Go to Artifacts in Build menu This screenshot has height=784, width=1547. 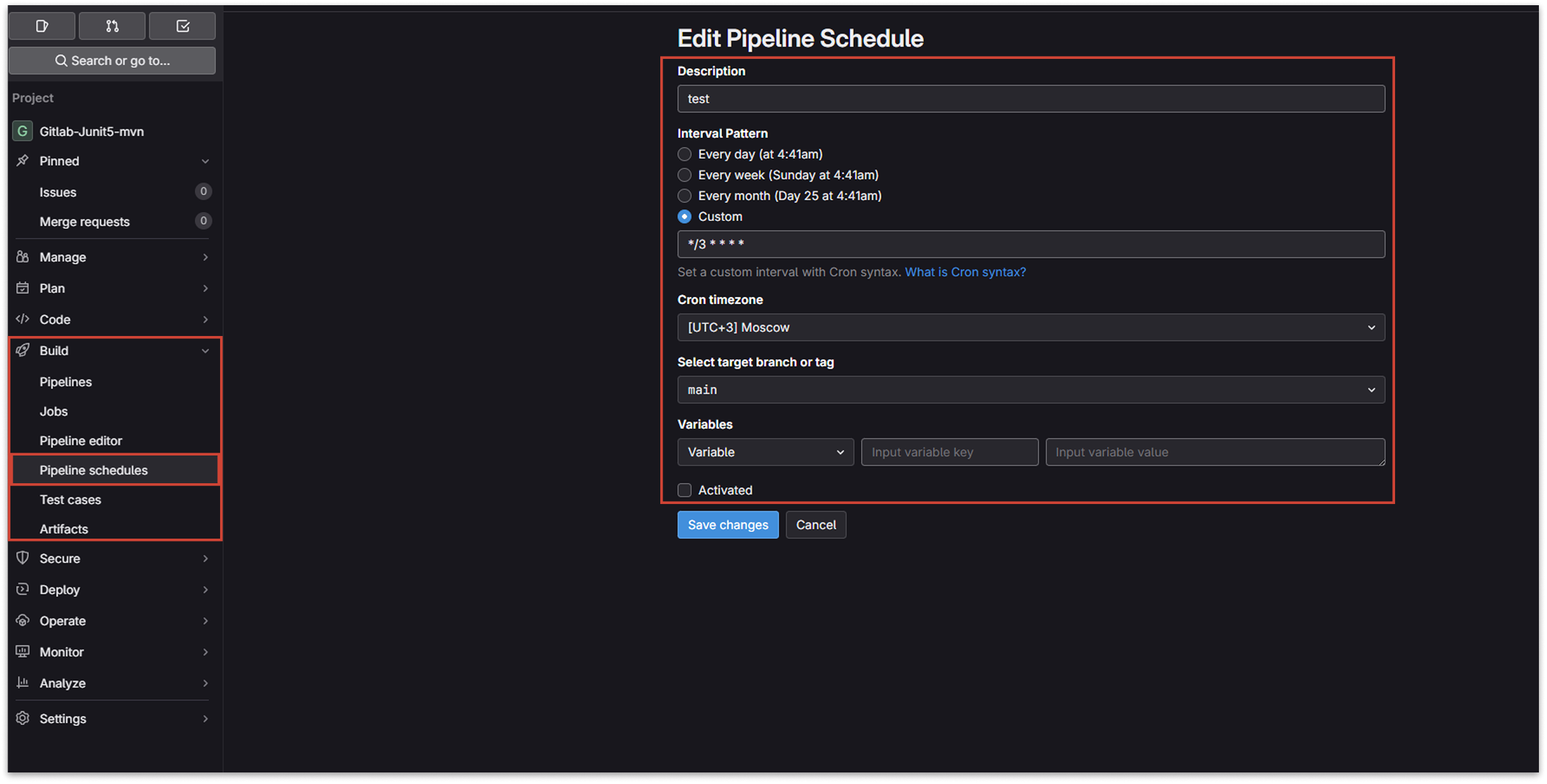pyautogui.click(x=64, y=529)
